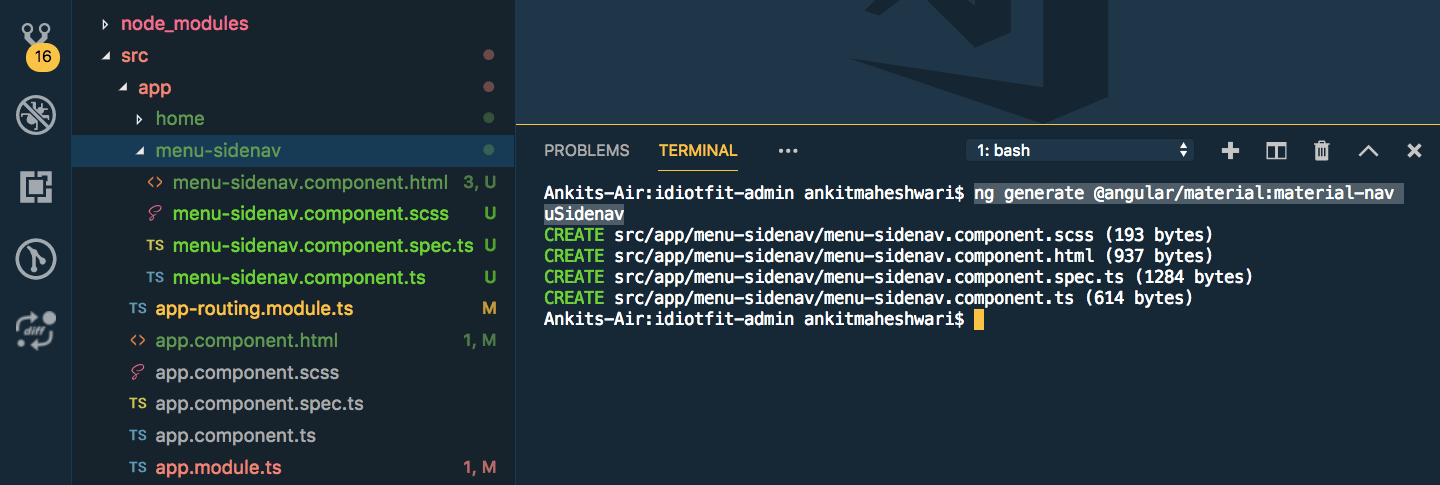Image resolution: width=1440 pixels, height=485 pixels.
Task: Kill terminal with trash icon
Action: [x=1322, y=150]
